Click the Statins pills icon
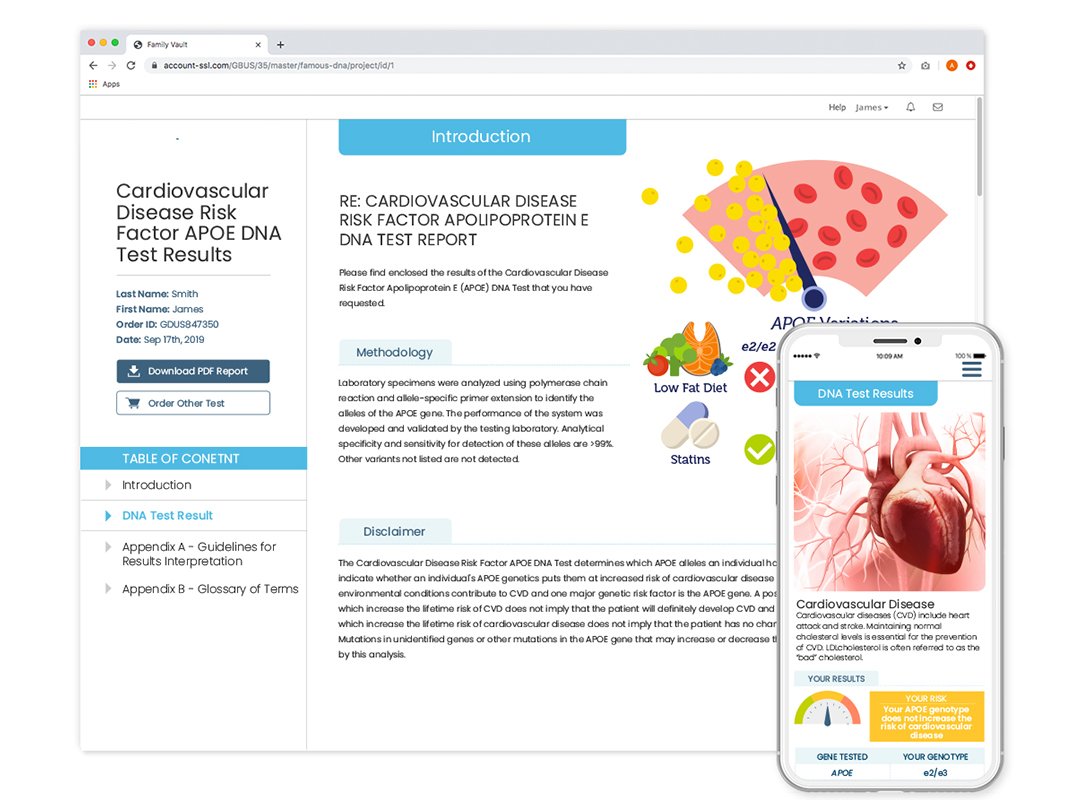Viewport: 1080px width, 800px height. tap(690, 425)
